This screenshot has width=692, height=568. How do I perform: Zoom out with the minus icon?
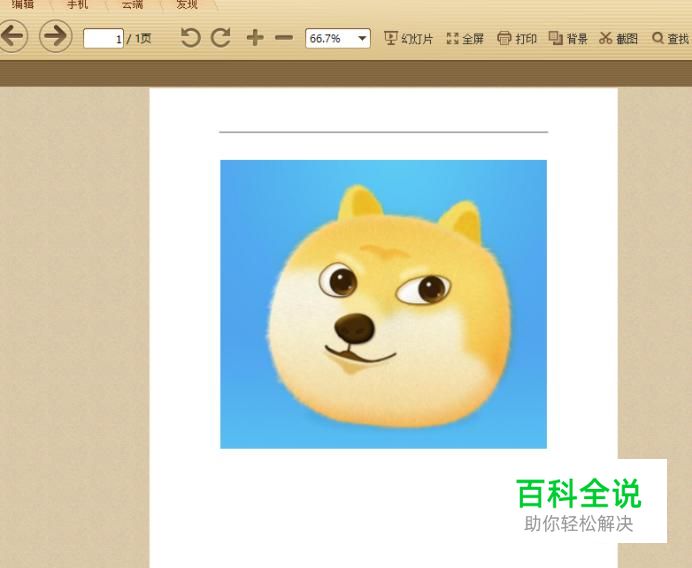pos(284,38)
